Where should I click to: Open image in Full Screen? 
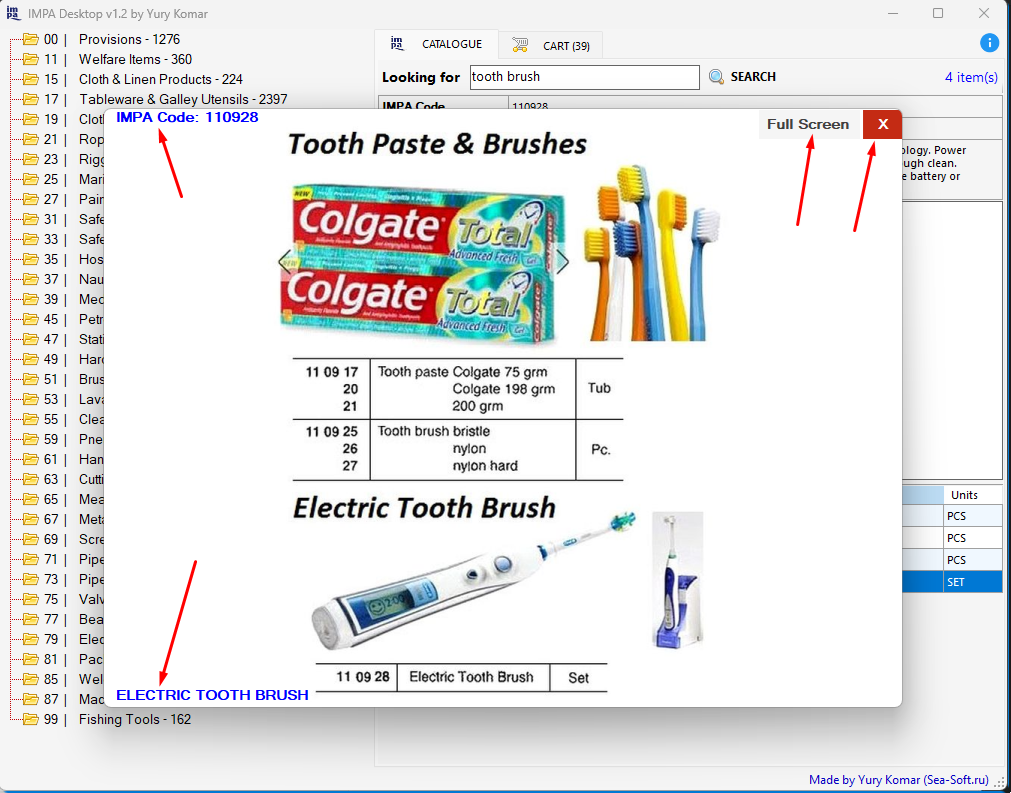point(808,124)
